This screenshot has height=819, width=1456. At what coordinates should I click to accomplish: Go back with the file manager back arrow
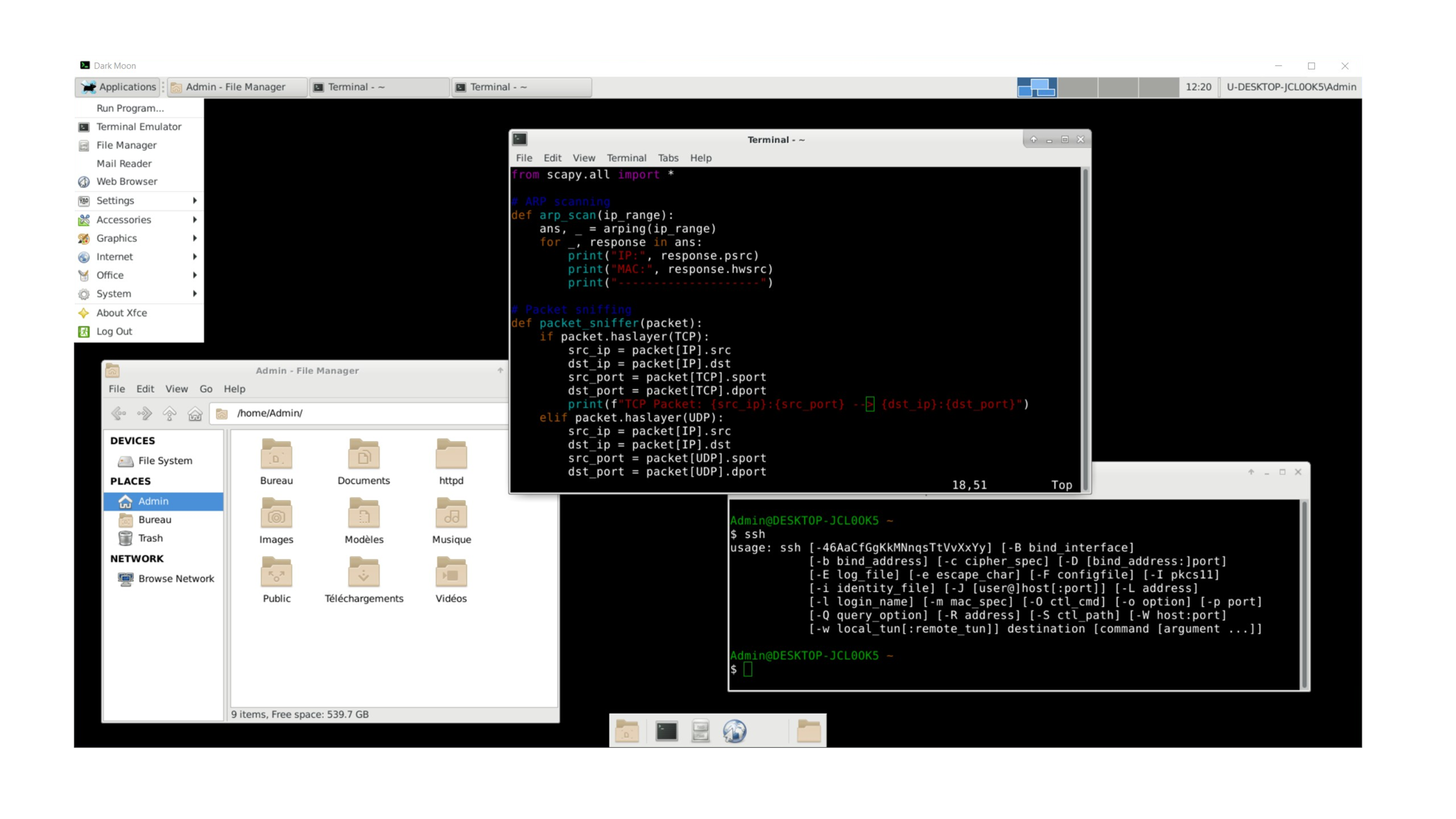click(x=119, y=413)
